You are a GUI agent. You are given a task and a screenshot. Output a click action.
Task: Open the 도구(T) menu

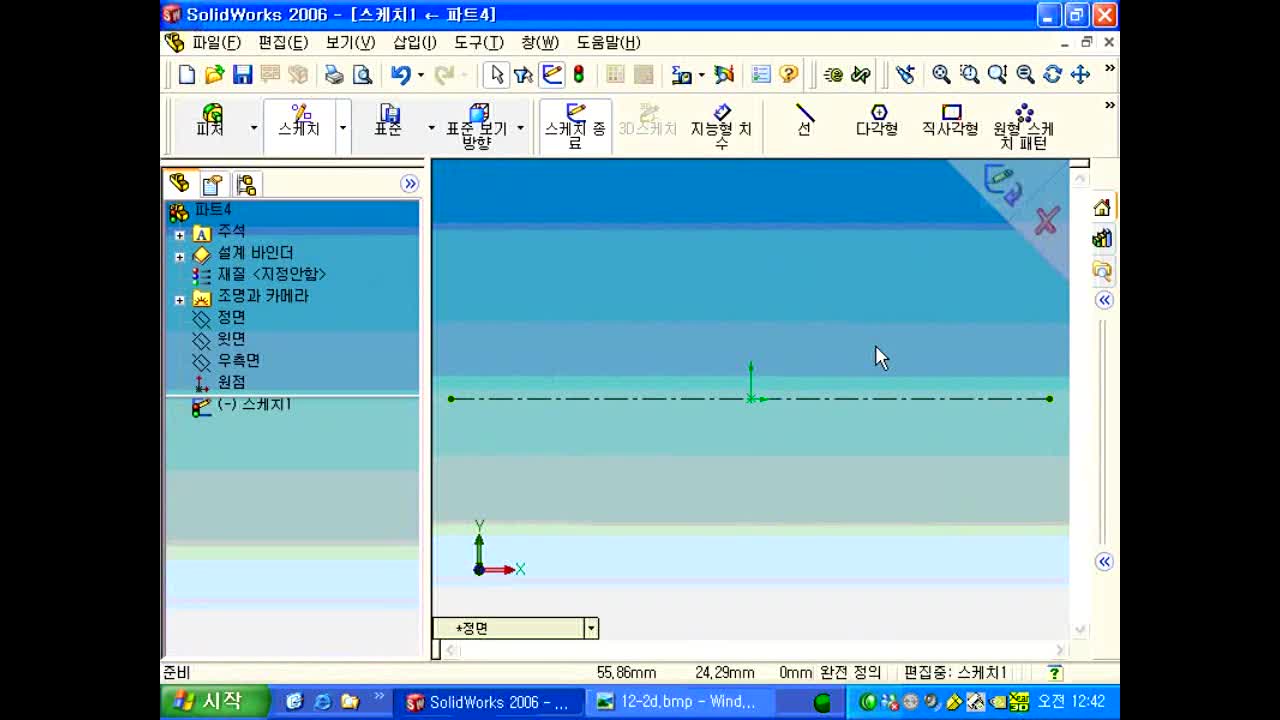[479, 42]
